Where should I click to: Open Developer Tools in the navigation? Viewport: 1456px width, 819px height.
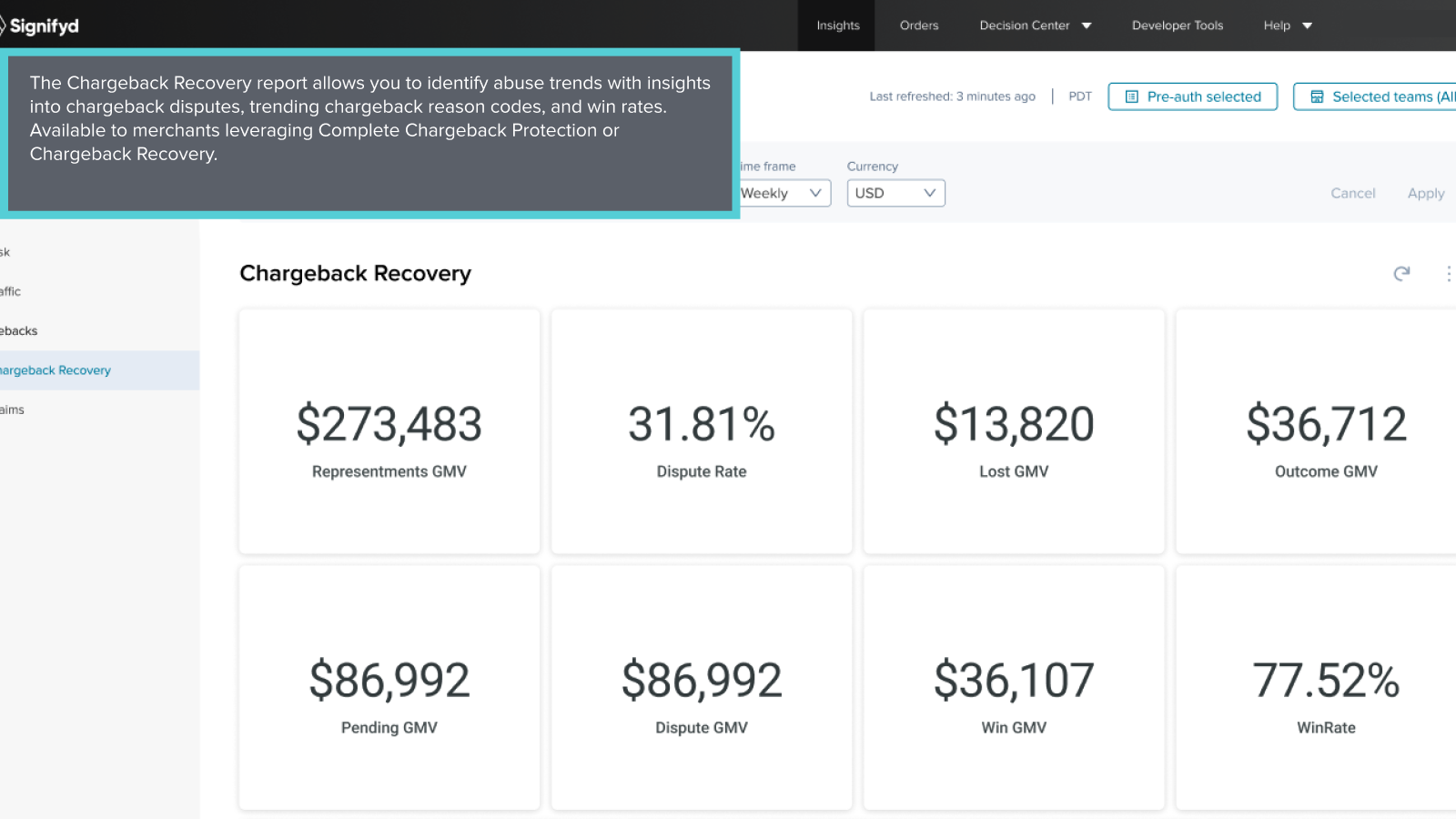click(x=1177, y=25)
